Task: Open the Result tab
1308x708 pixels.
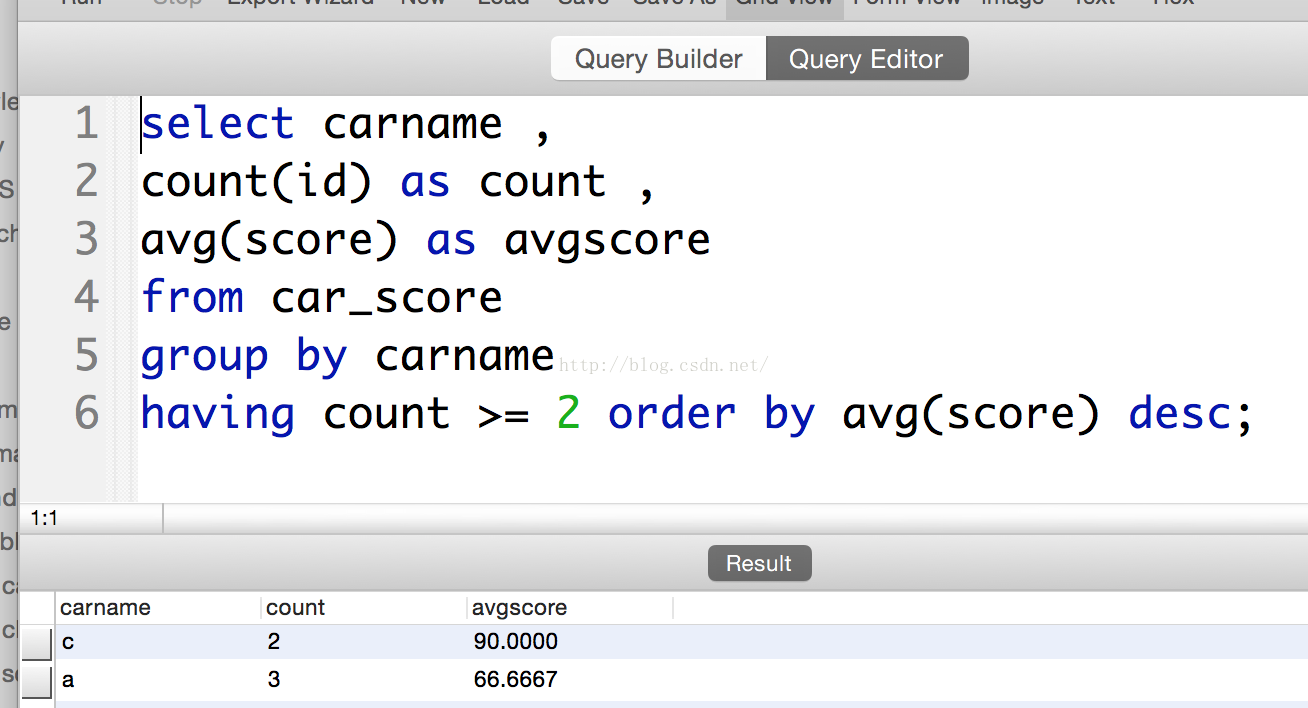Action: pyautogui.click(x=759, y=563)
